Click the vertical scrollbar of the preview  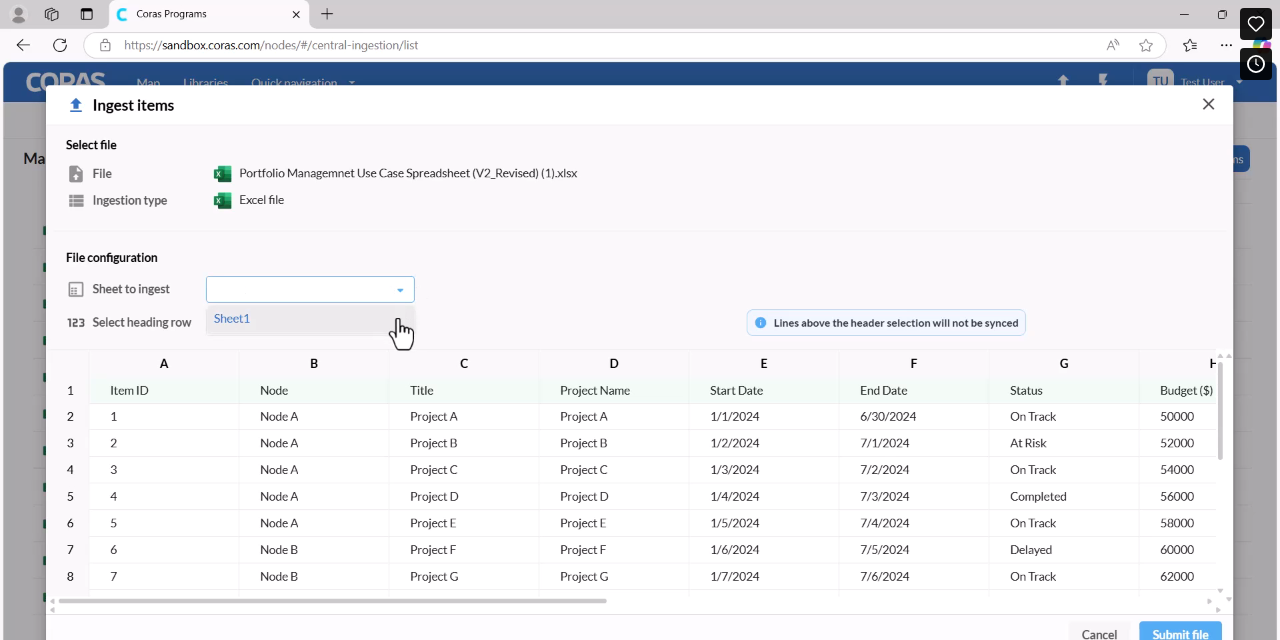point(1220,410)
